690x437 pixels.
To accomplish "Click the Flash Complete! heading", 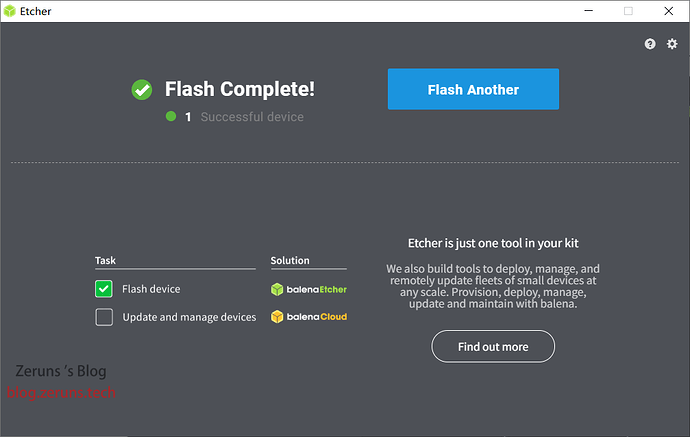I will click(239, 89).
